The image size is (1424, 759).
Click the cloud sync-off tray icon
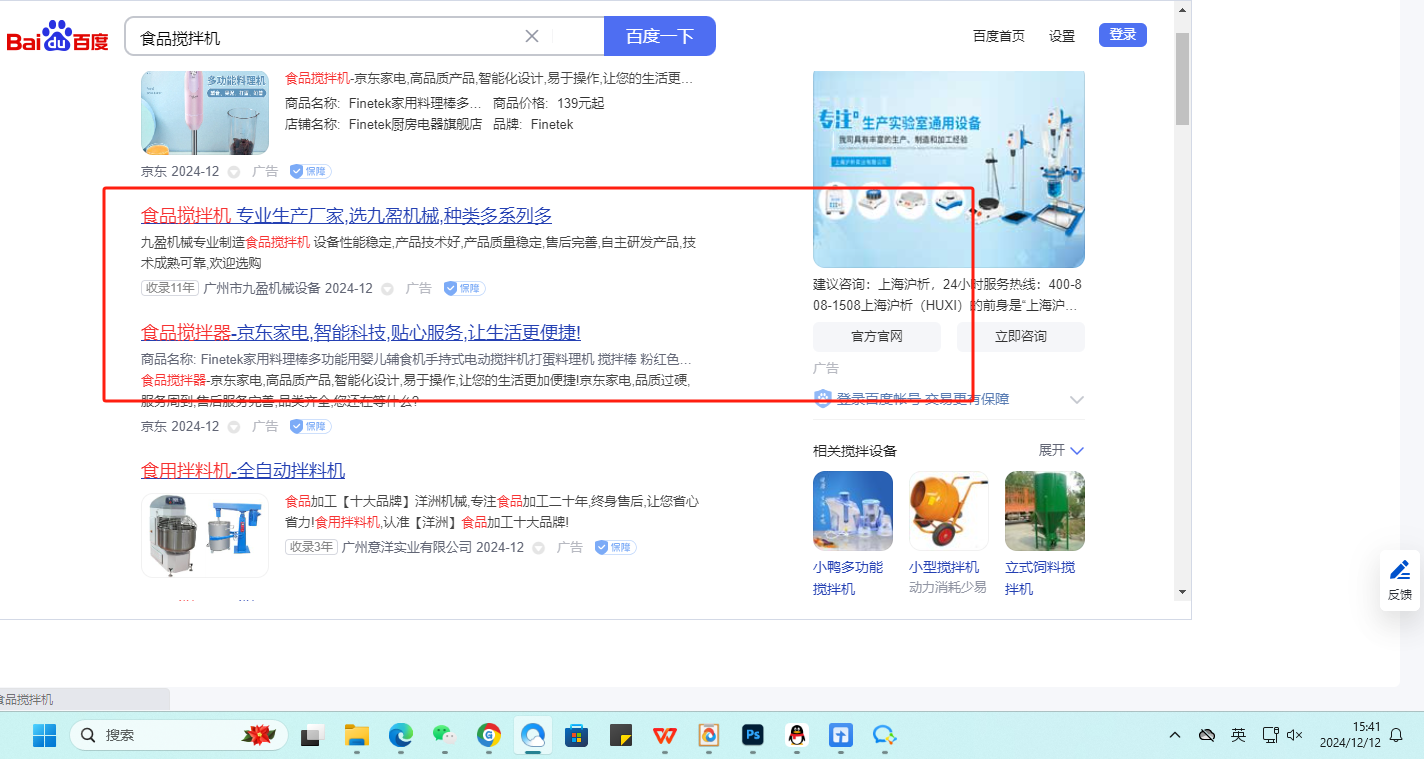click(x=1207, y=735)
